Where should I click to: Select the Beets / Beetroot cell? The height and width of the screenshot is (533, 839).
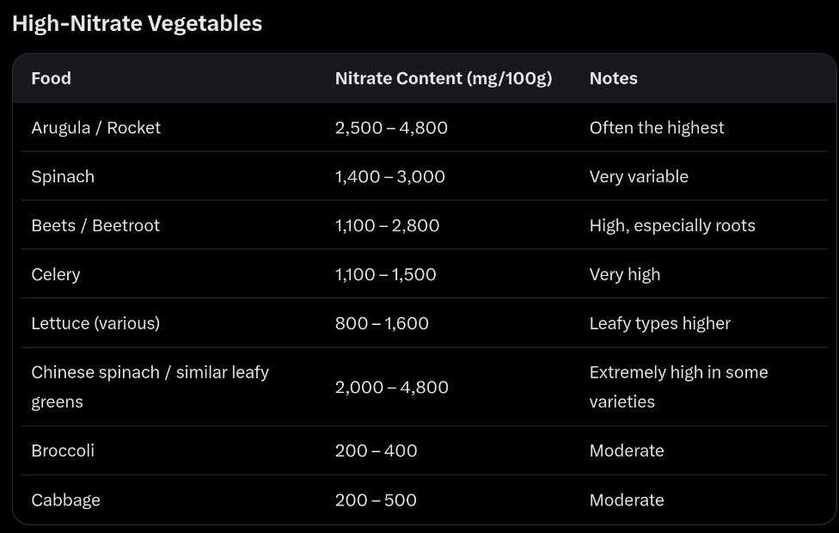coord(95,225)
